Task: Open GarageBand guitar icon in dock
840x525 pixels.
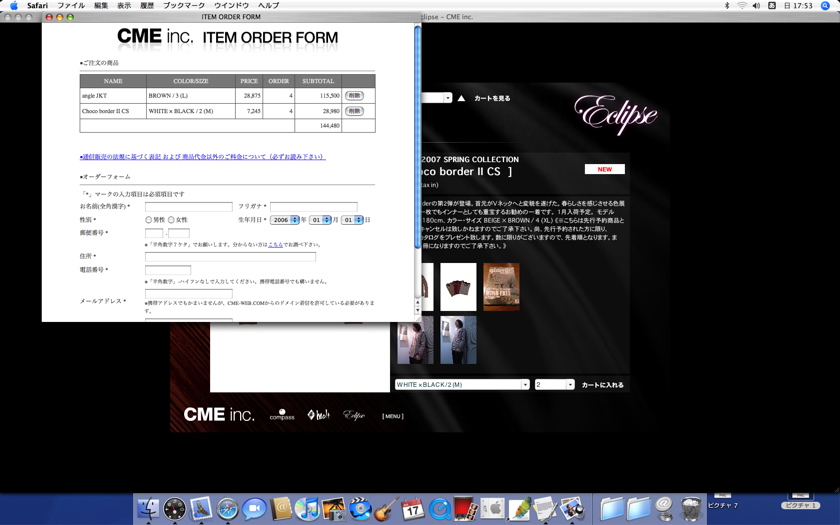Action: point(386,508)
